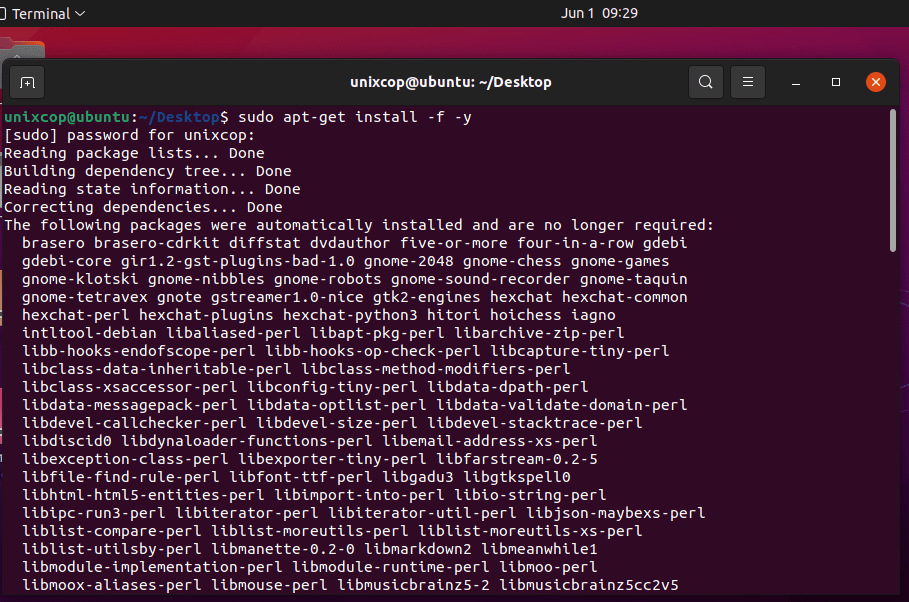Screen dimensions: 909x602
Task: Click the unixcop@ubuntu: ~/Desktop title bar
Action: pos(450,82)
